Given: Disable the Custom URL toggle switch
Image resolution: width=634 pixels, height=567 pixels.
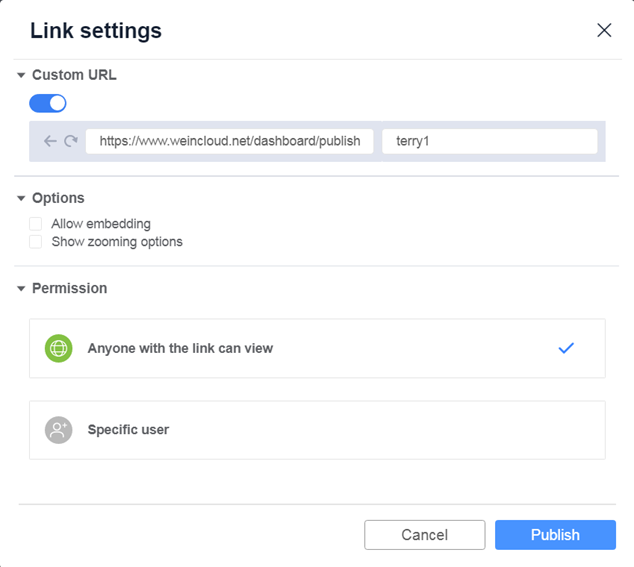Looking at the screenshot, I should [48, 104].
